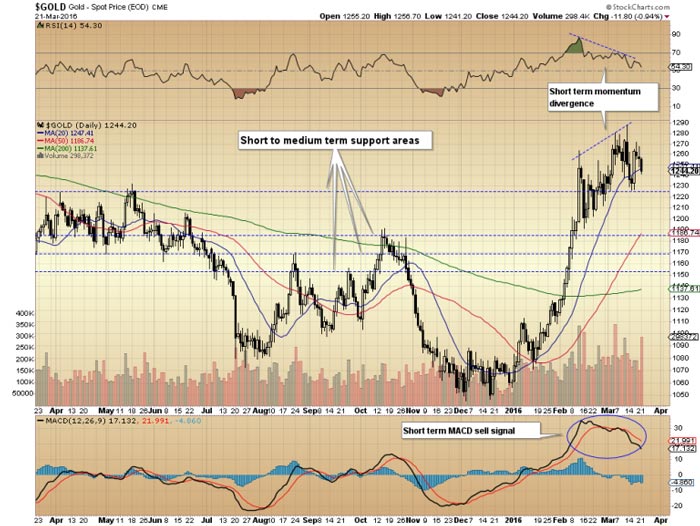700x526 pixels.
Task: Click the 1290 price axis label
Action: [680, 122]
